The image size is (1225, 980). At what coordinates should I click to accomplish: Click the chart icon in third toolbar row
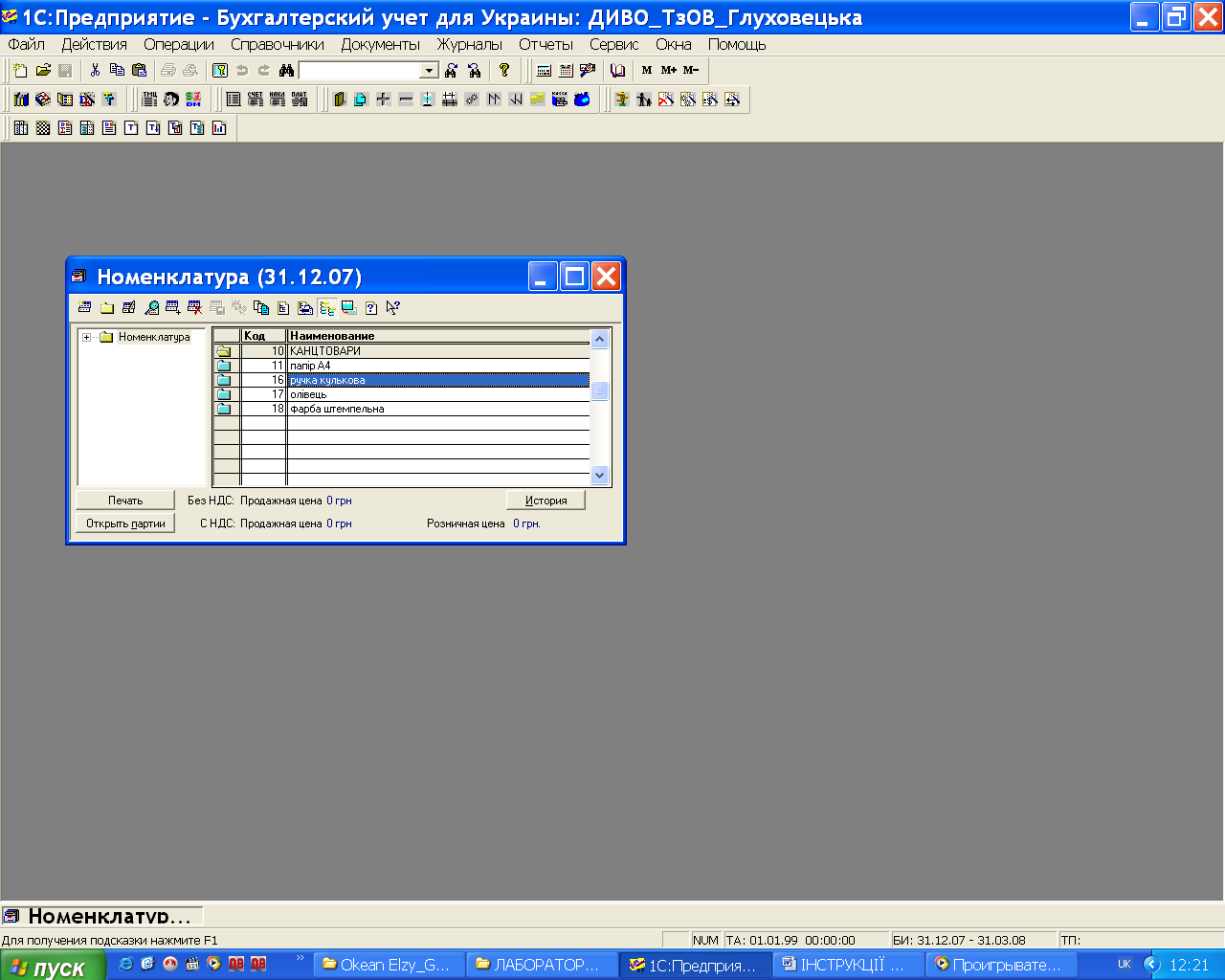[x=219, y=127]
